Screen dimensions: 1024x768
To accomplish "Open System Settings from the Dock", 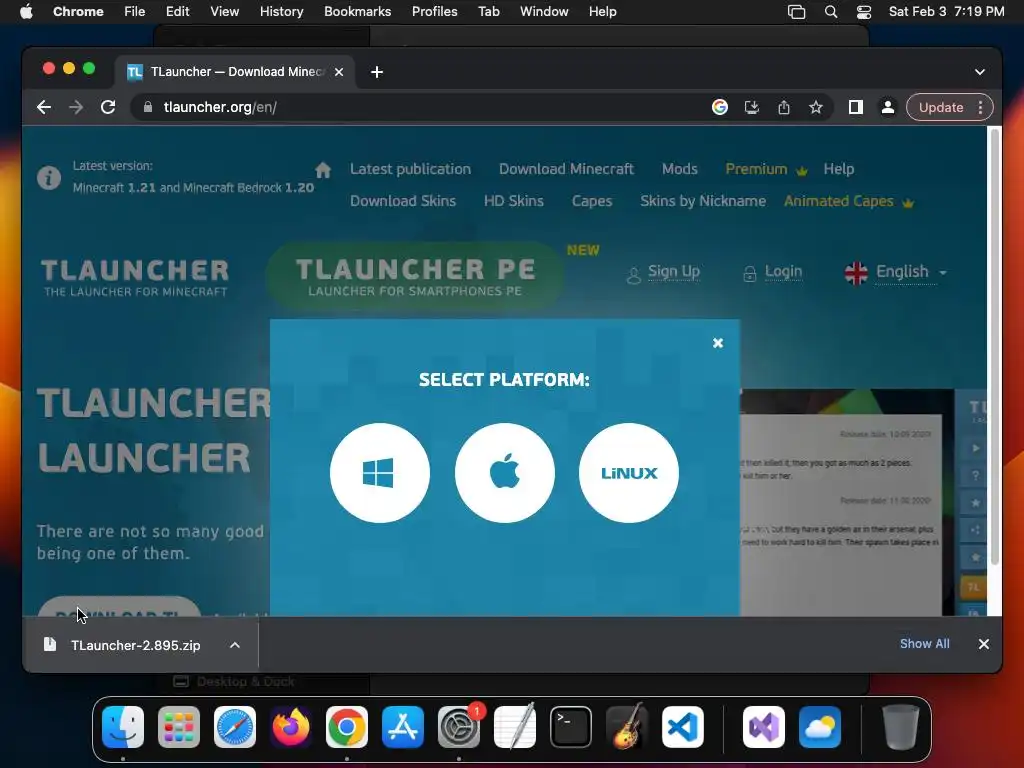I will point(459,727).
